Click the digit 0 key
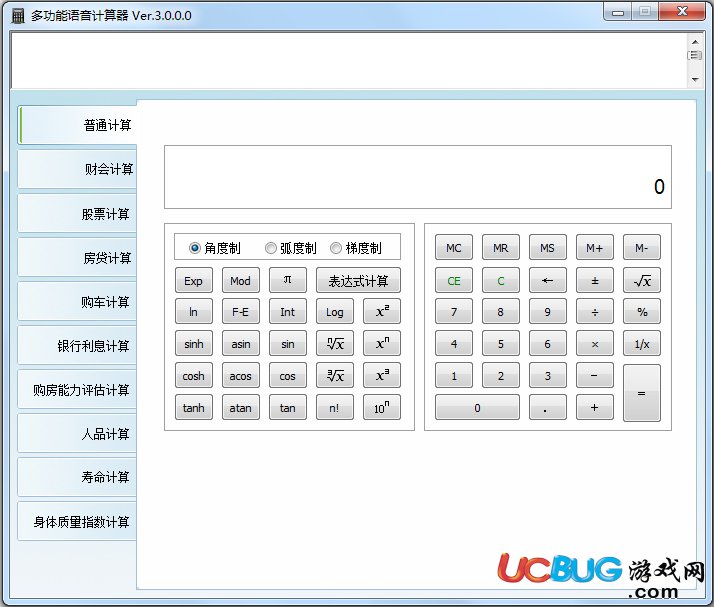 point(477,407)
